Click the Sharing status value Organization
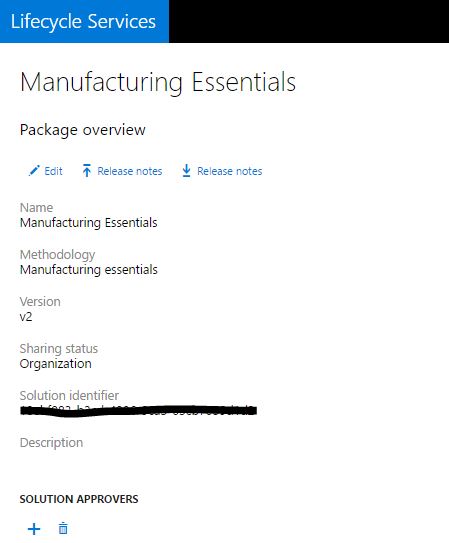 [56, 364]
